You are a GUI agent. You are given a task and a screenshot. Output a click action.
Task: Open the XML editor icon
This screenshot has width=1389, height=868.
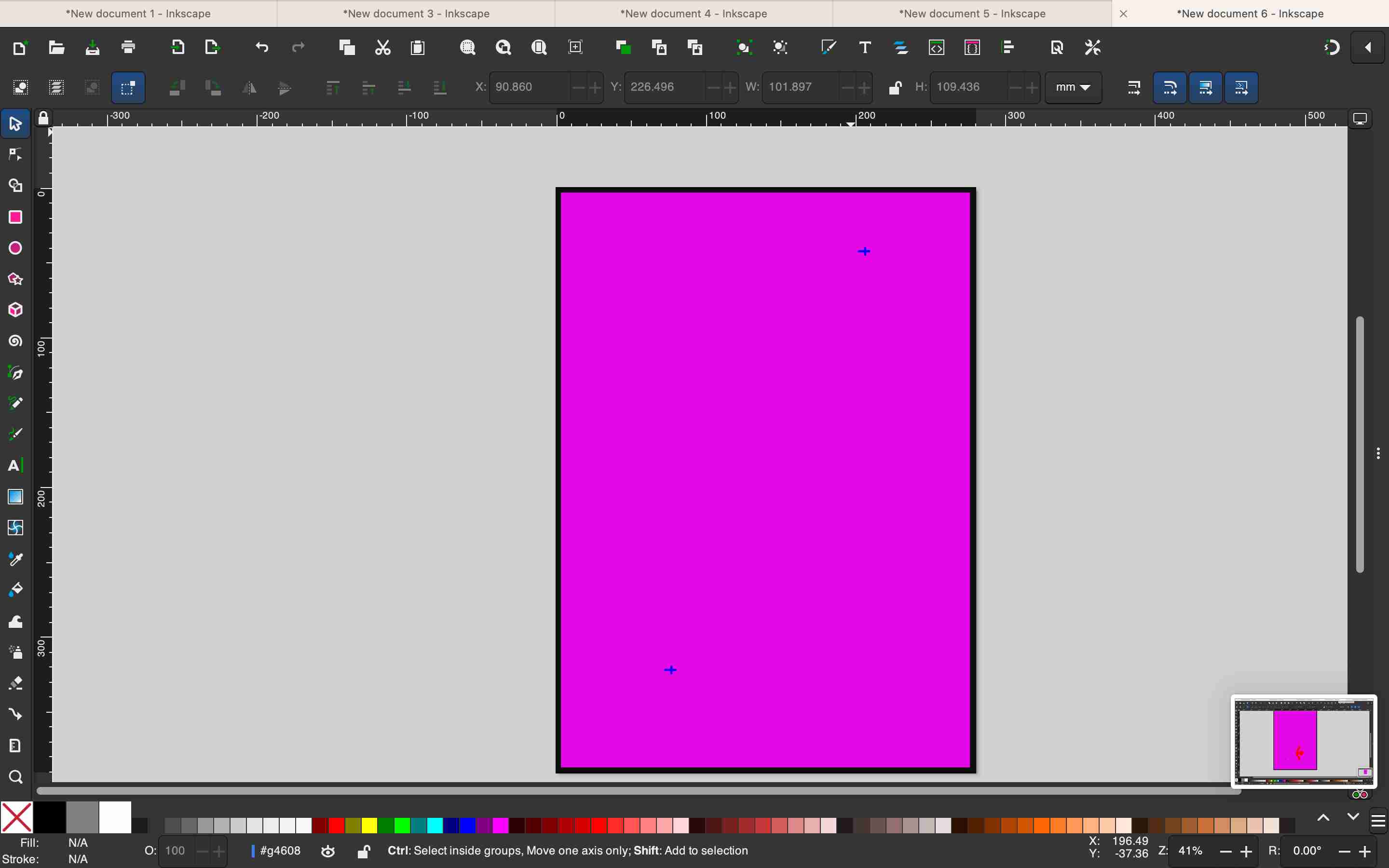pyautogui.click(x=936, y=47)
